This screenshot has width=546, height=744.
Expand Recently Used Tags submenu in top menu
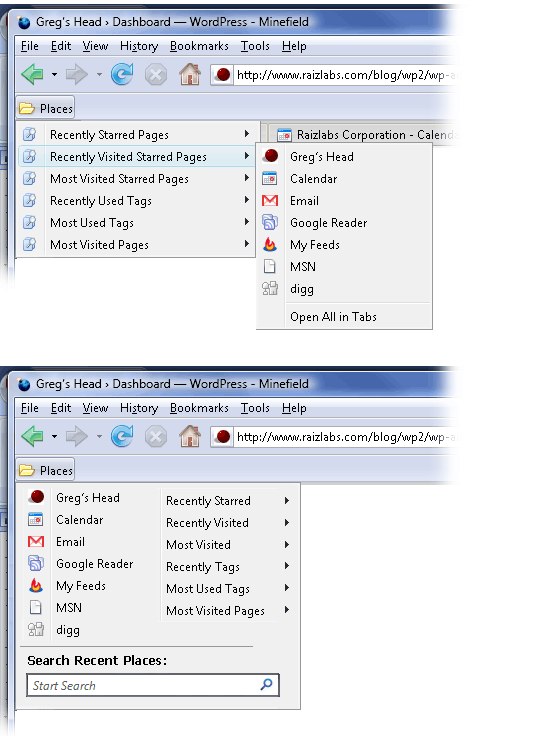coord(247,200)
